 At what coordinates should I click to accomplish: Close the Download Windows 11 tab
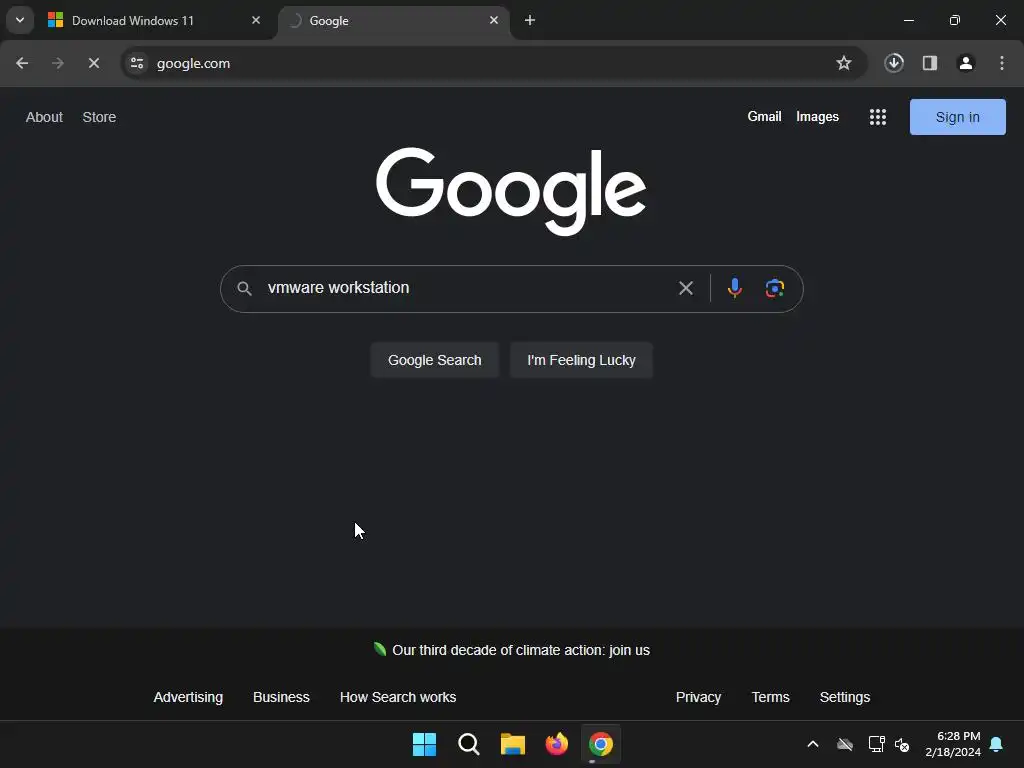tap(256, 20)
